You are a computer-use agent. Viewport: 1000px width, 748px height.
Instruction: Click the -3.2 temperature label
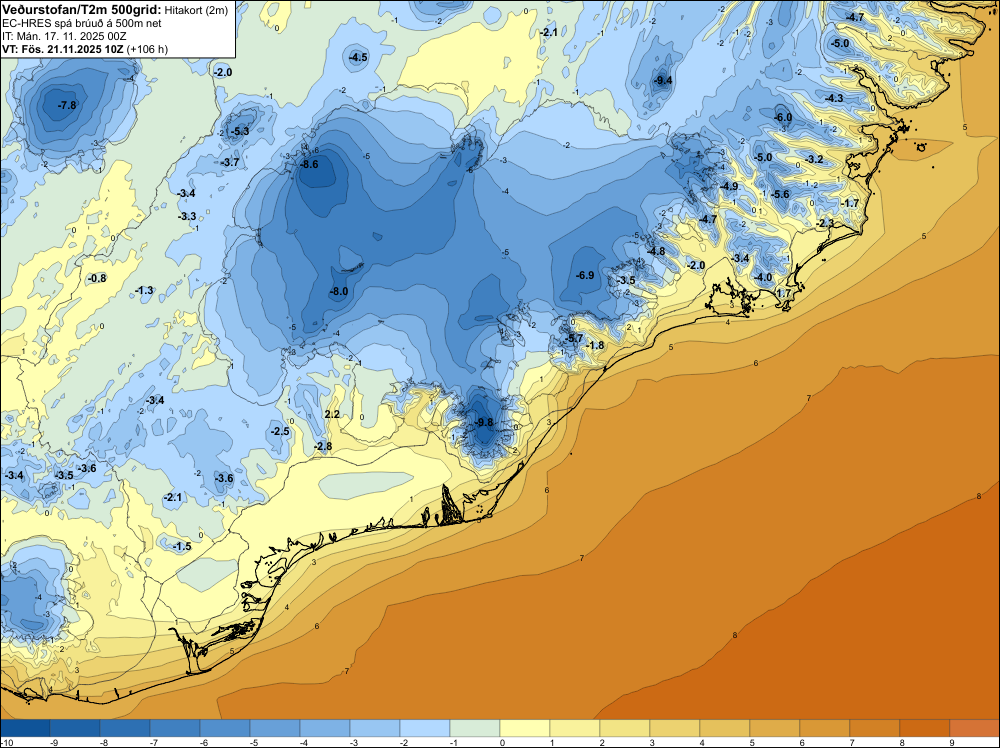[x=814, y=159]
